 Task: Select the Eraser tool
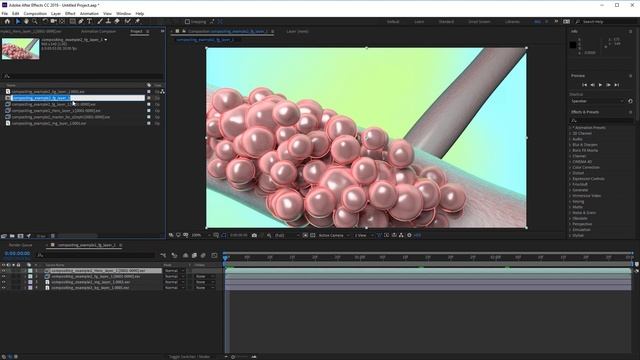tap(117, 21)
